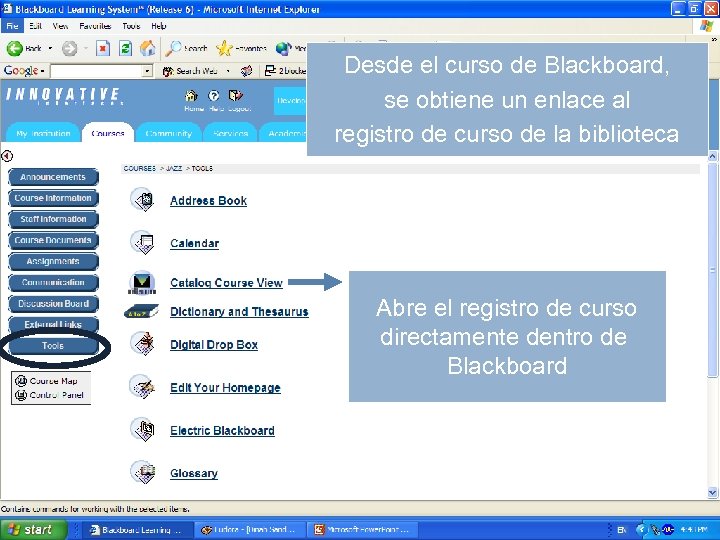Viewport: 720px width, 540px height.
Task: Click the Blackboard Home house icon
Action: 191,96
